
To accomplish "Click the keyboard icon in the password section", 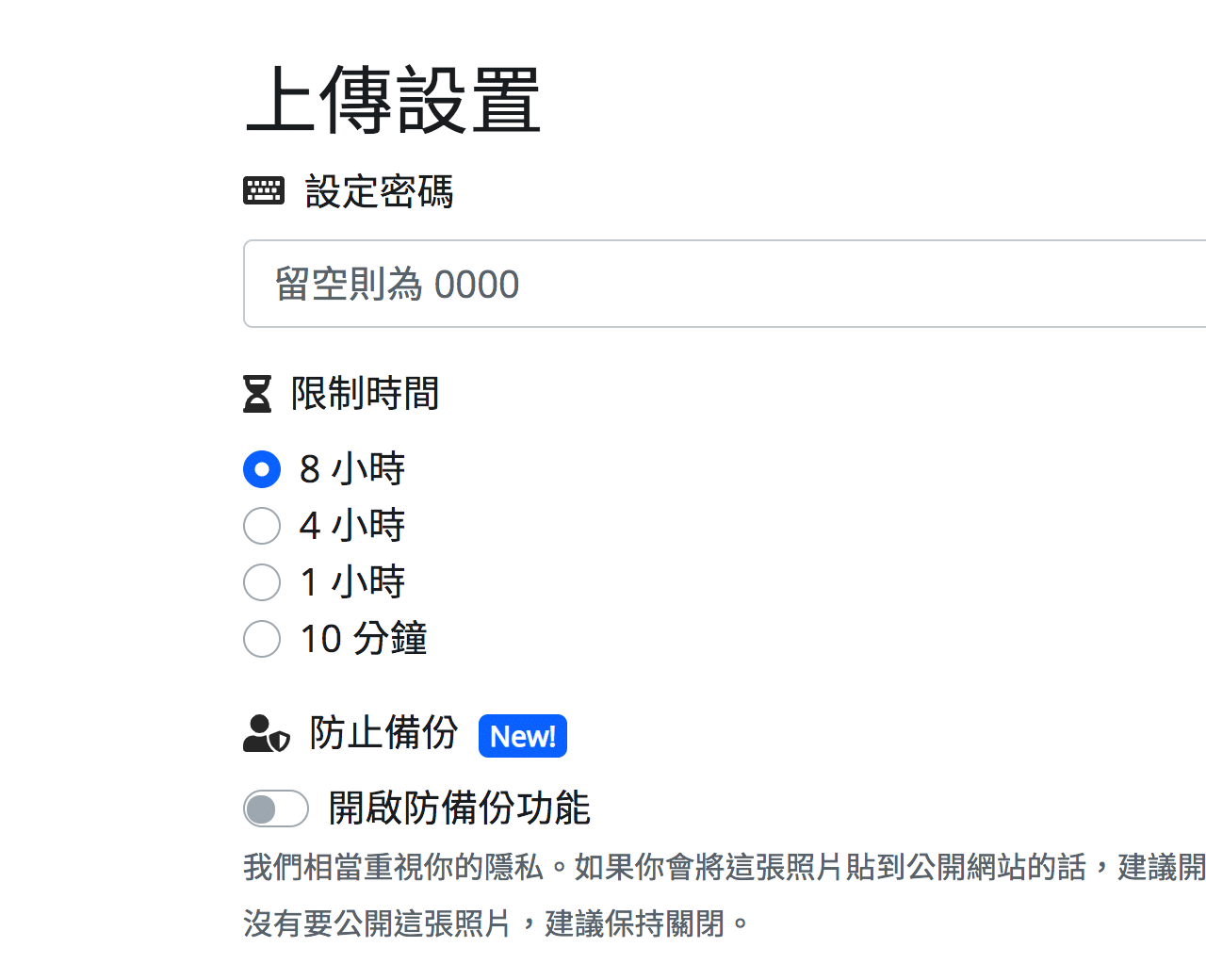I will pos(264,190).
